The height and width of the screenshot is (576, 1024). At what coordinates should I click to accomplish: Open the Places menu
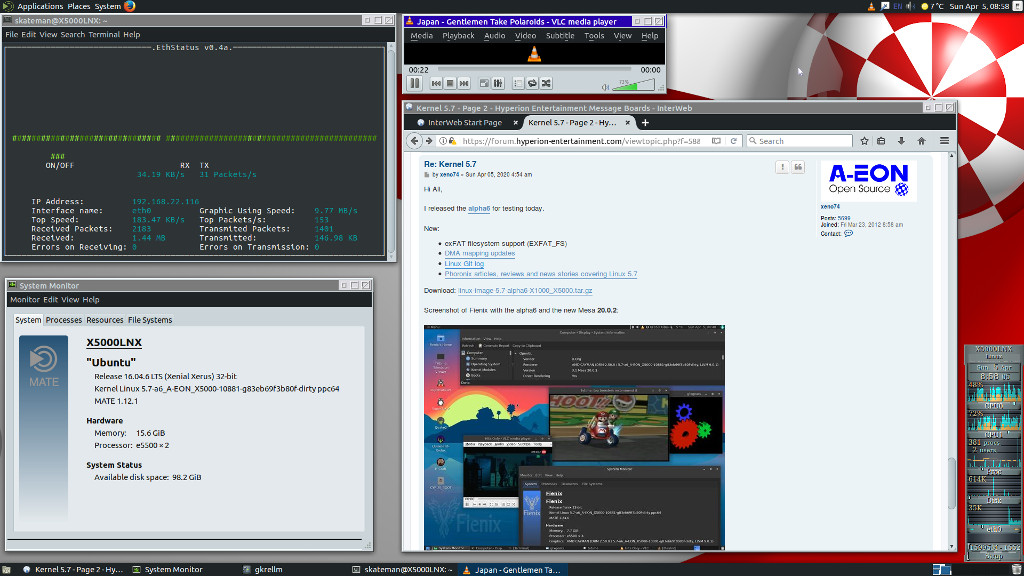tap(78, 6)
